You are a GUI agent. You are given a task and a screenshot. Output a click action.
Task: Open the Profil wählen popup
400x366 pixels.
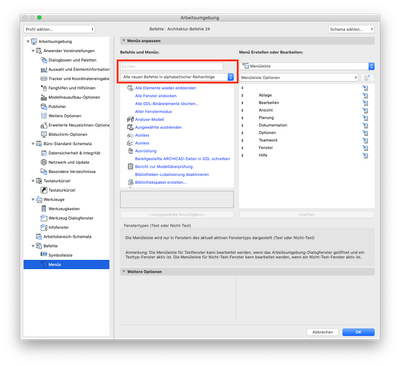pos(59,29)
